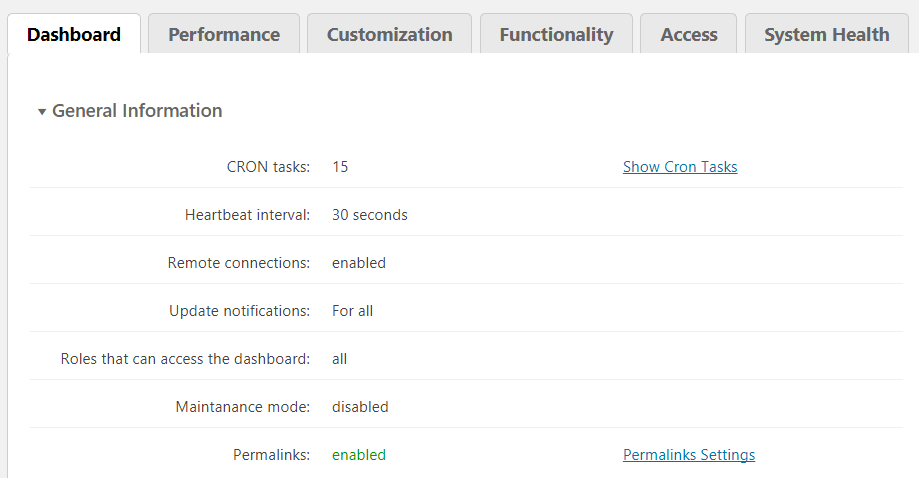Switch to the Performance tab

(224, 35)
